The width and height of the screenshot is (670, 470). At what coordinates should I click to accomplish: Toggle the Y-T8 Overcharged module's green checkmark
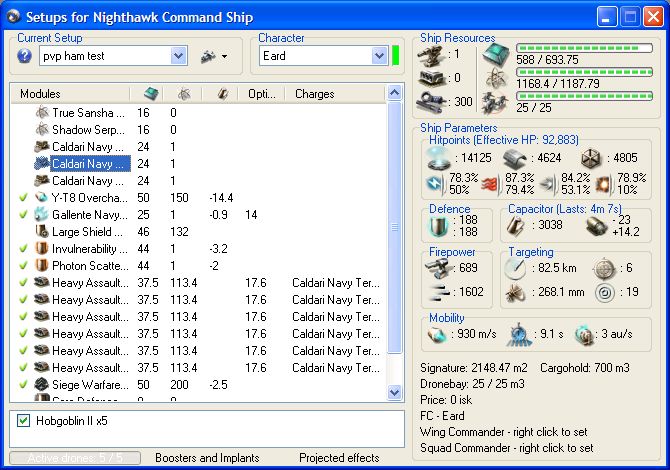[23, 198]
